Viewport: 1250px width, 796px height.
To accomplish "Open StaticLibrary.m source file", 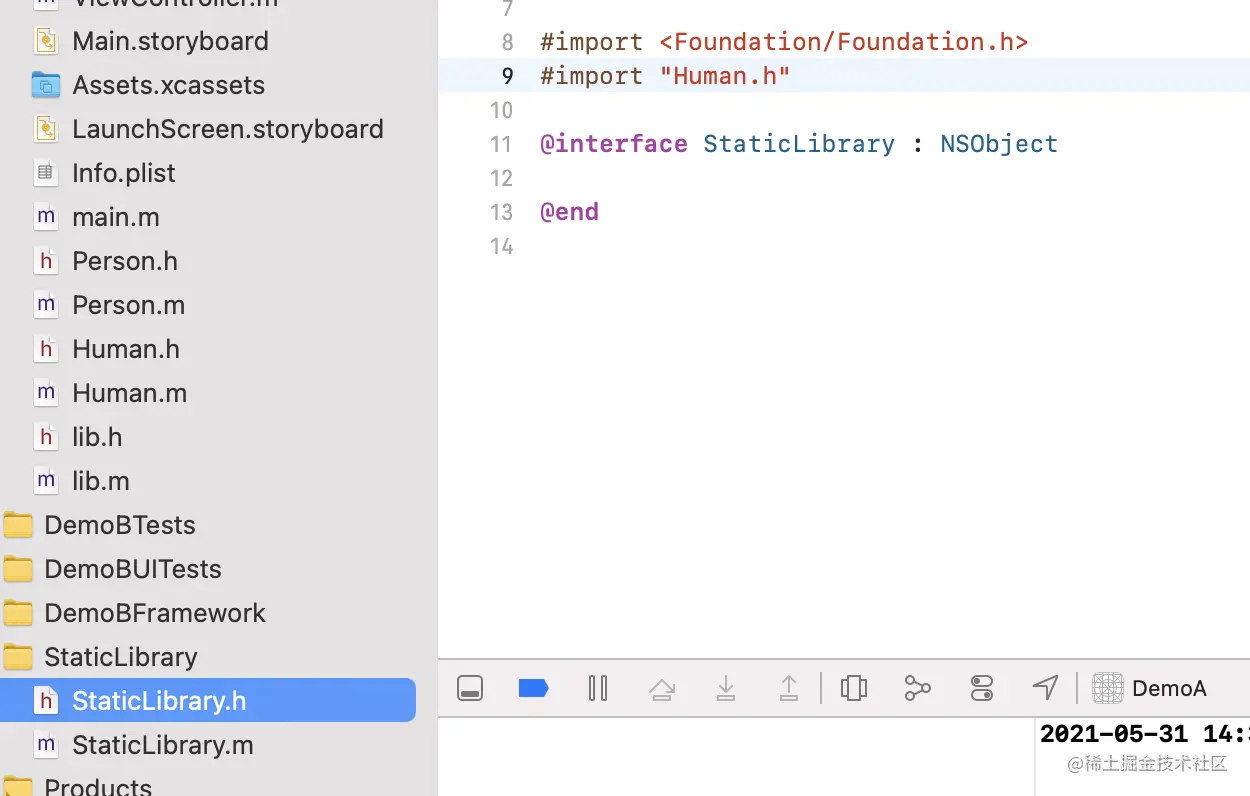I will [x=162, y=745].
